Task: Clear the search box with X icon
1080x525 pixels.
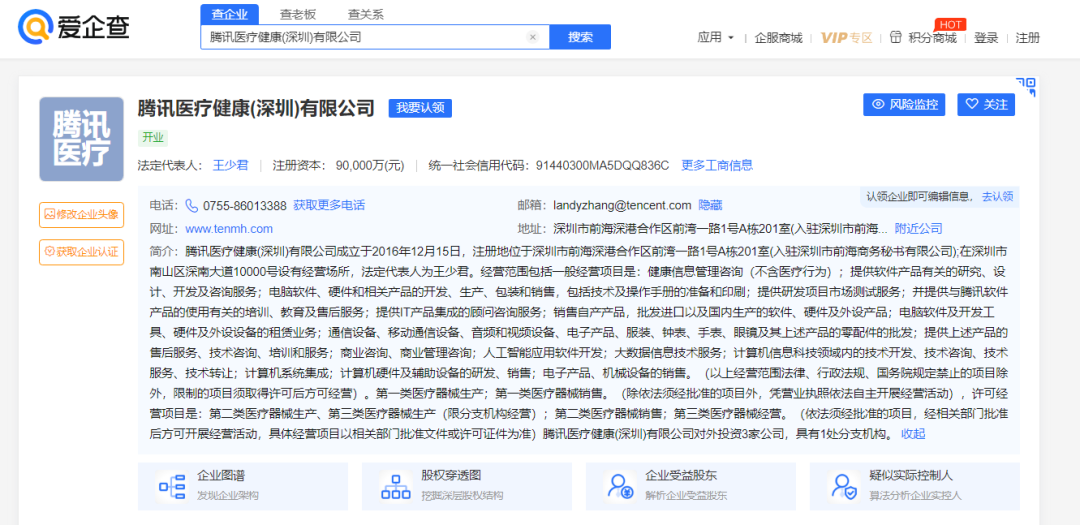Action: pos(532,37)
